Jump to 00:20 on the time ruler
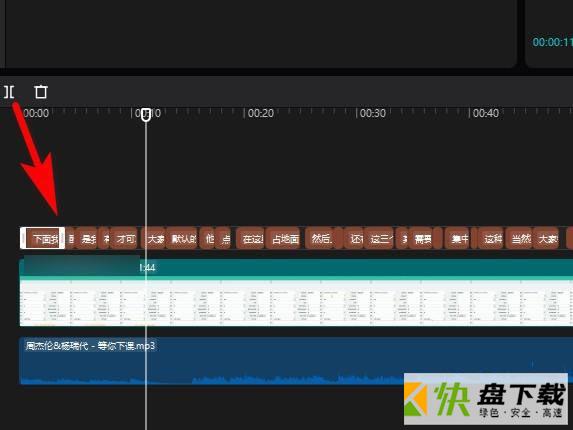The image size is (573, 430). pos(261,113)
